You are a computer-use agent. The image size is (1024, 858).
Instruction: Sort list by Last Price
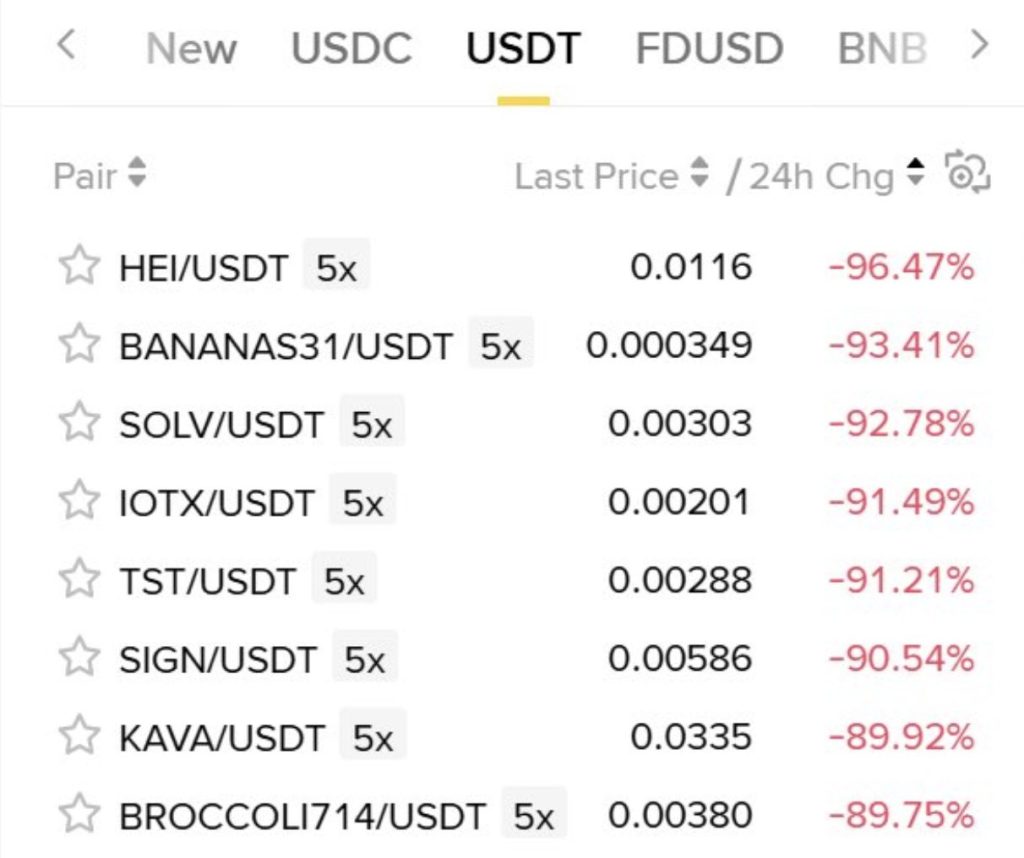point(611,176)
